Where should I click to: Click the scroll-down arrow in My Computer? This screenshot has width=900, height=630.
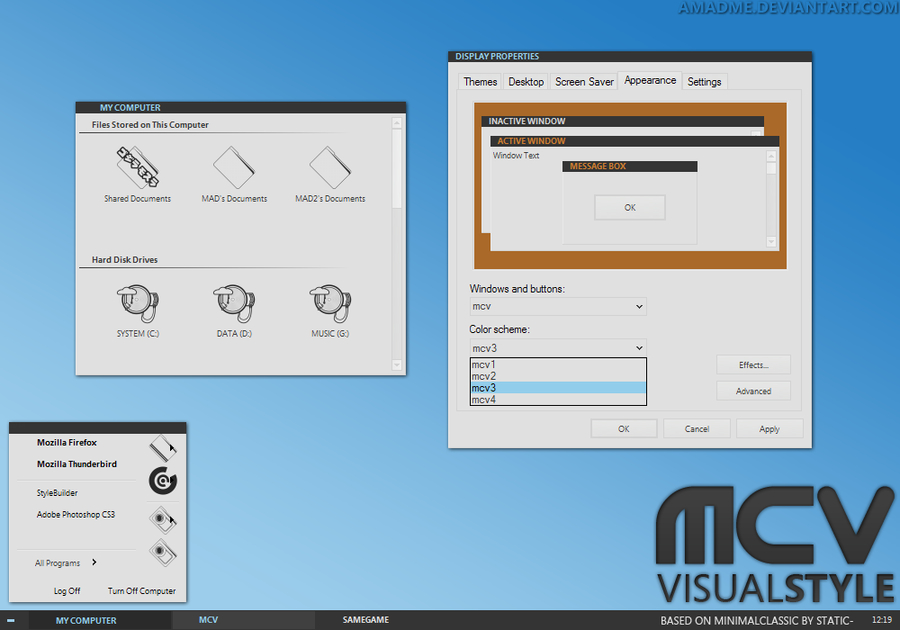pyautogui.click(x=397, y=365)
